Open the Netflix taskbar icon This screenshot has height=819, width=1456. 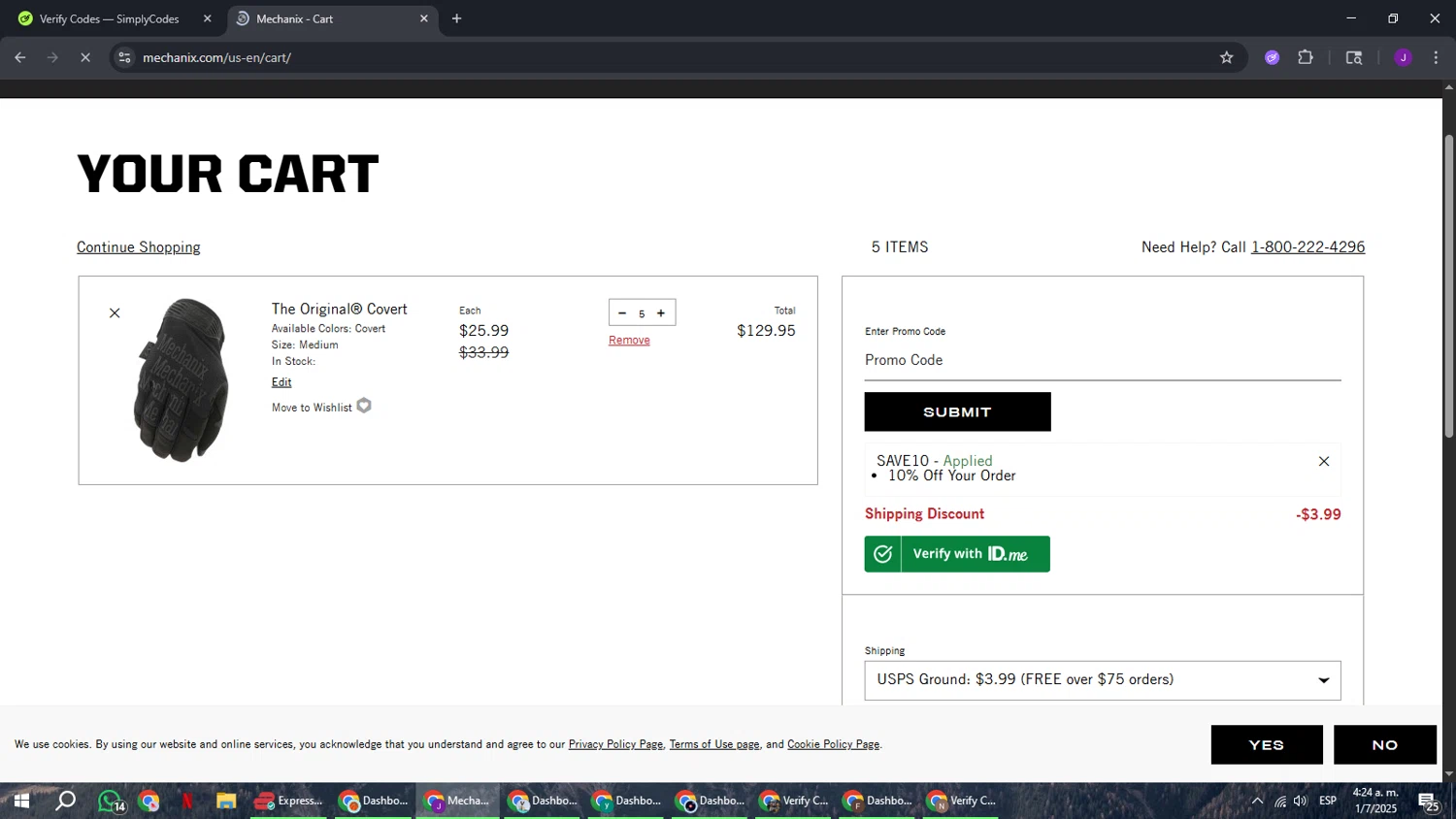[187, 801]
